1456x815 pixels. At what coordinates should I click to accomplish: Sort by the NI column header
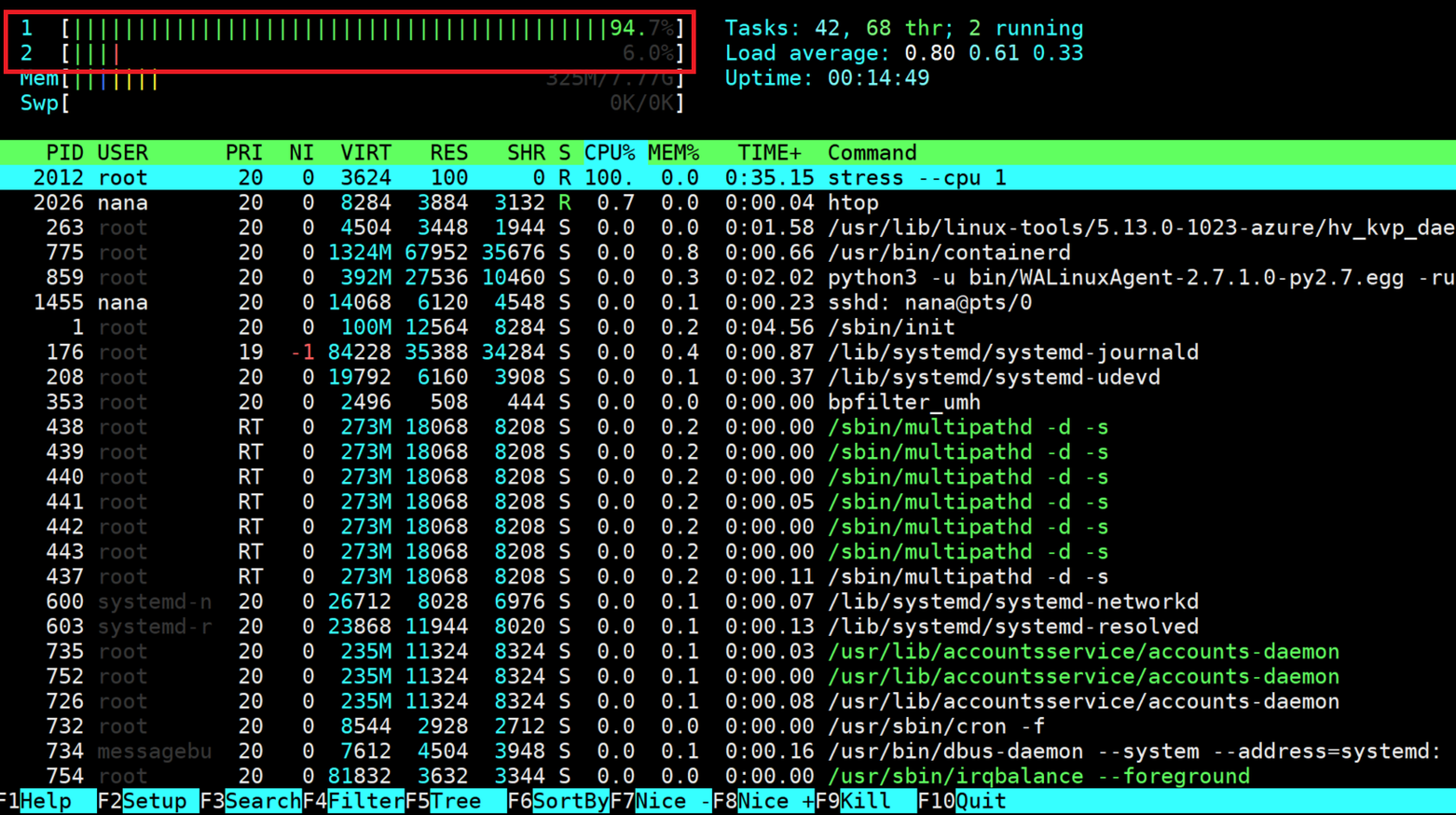(x=301, y=153)
